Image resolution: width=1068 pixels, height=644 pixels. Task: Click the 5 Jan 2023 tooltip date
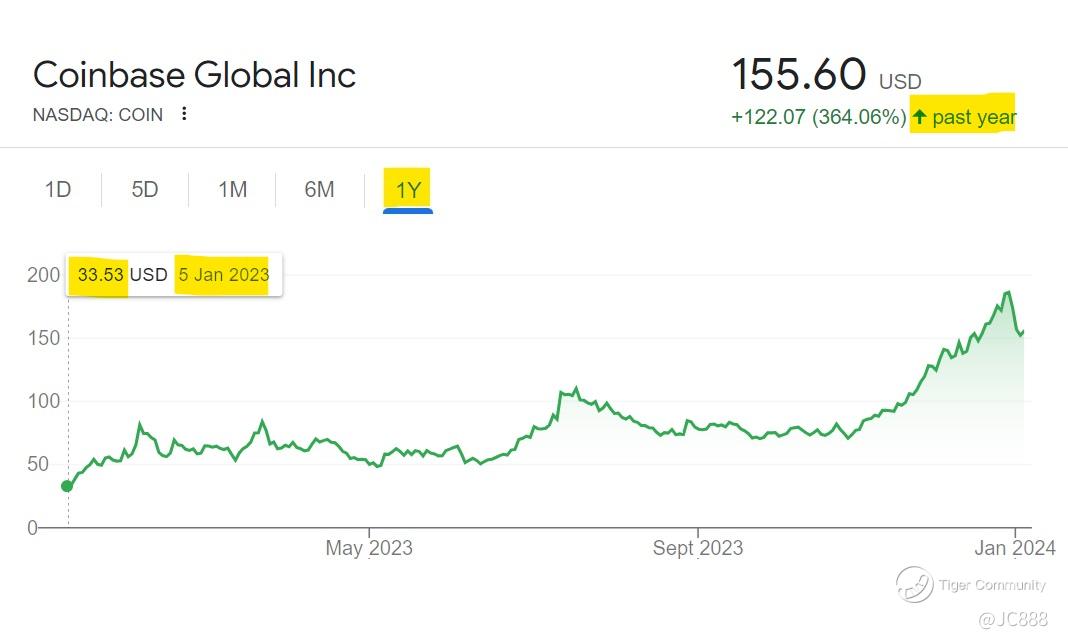click(x=224, y=275)
